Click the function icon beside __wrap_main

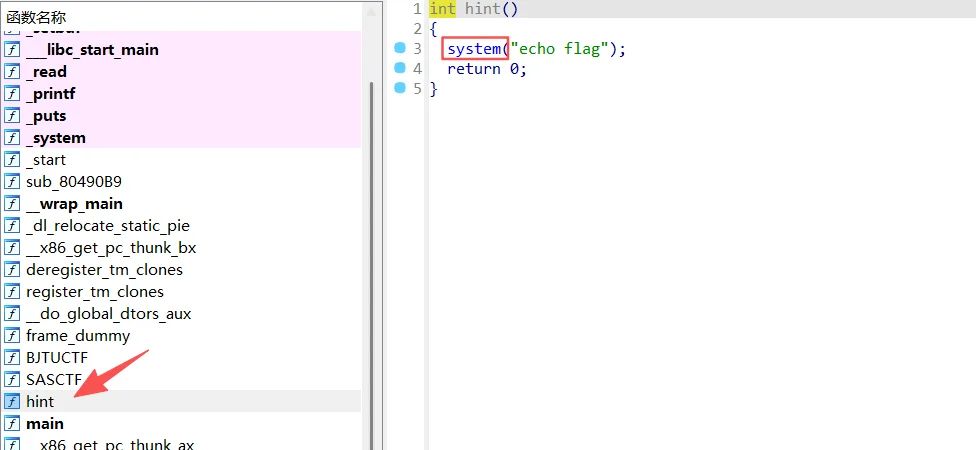point(12,204)
